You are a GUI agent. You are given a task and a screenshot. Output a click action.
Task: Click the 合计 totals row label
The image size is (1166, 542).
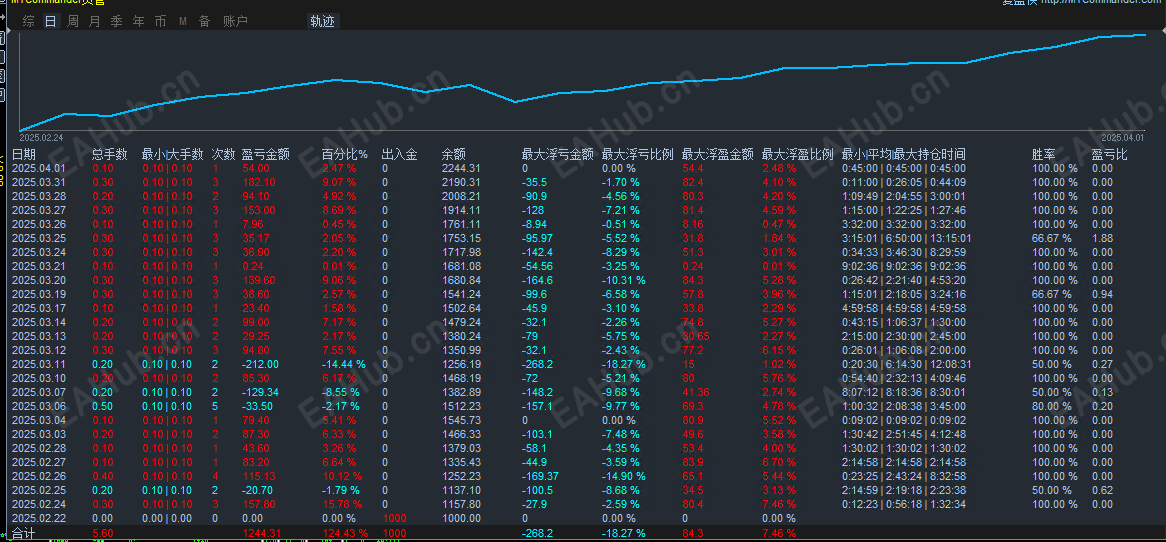tap(23, 533)
